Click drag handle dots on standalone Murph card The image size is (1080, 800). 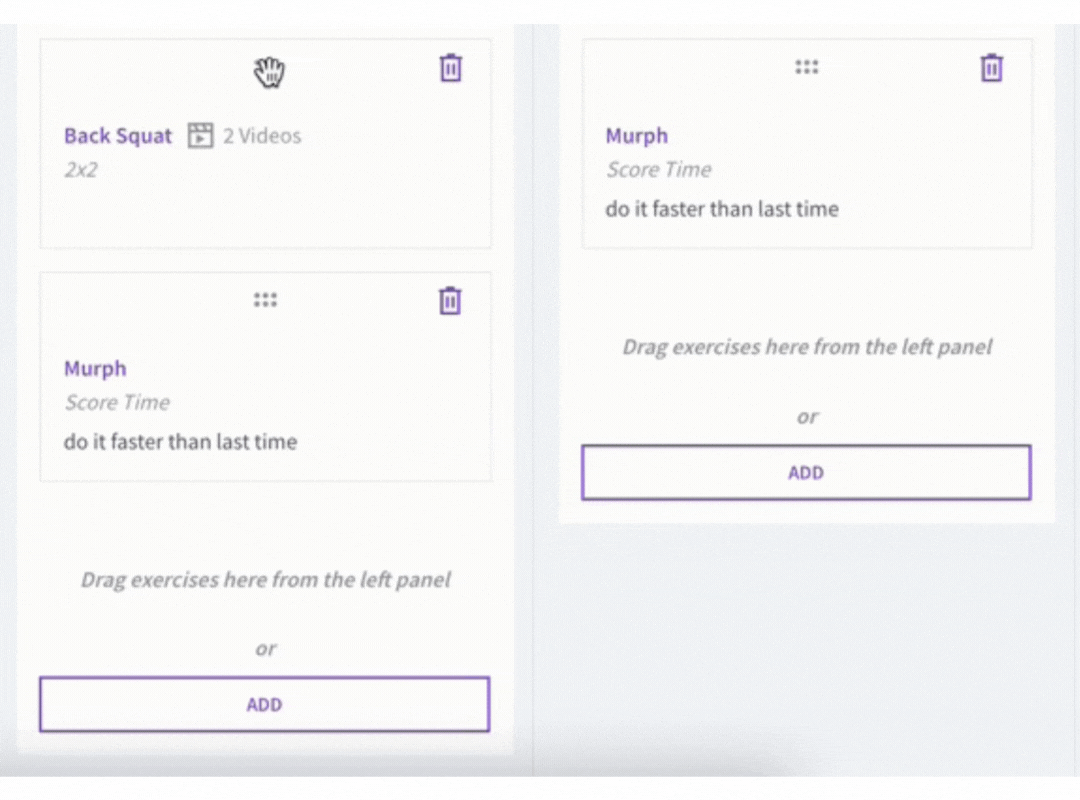(807, 67)
